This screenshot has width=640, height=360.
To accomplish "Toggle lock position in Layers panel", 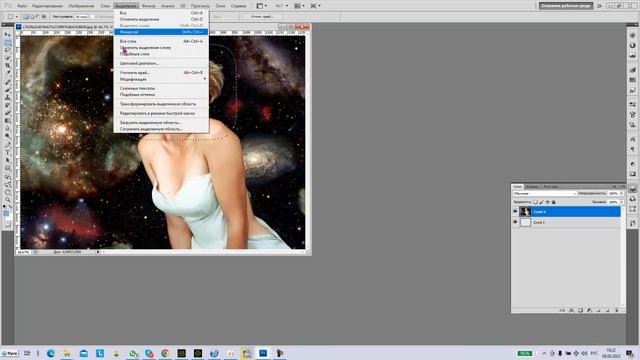I will [x=548, y=202].
